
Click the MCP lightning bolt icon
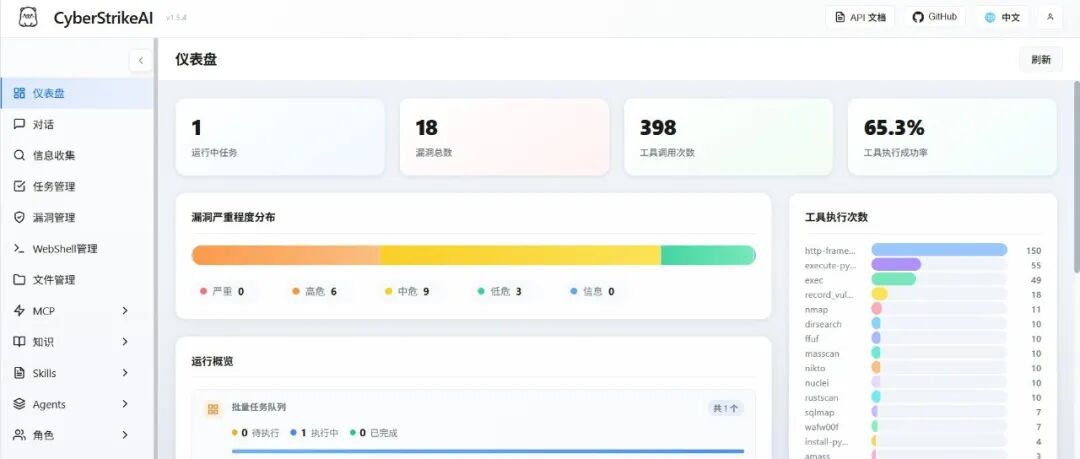click(x=19, y=311)
